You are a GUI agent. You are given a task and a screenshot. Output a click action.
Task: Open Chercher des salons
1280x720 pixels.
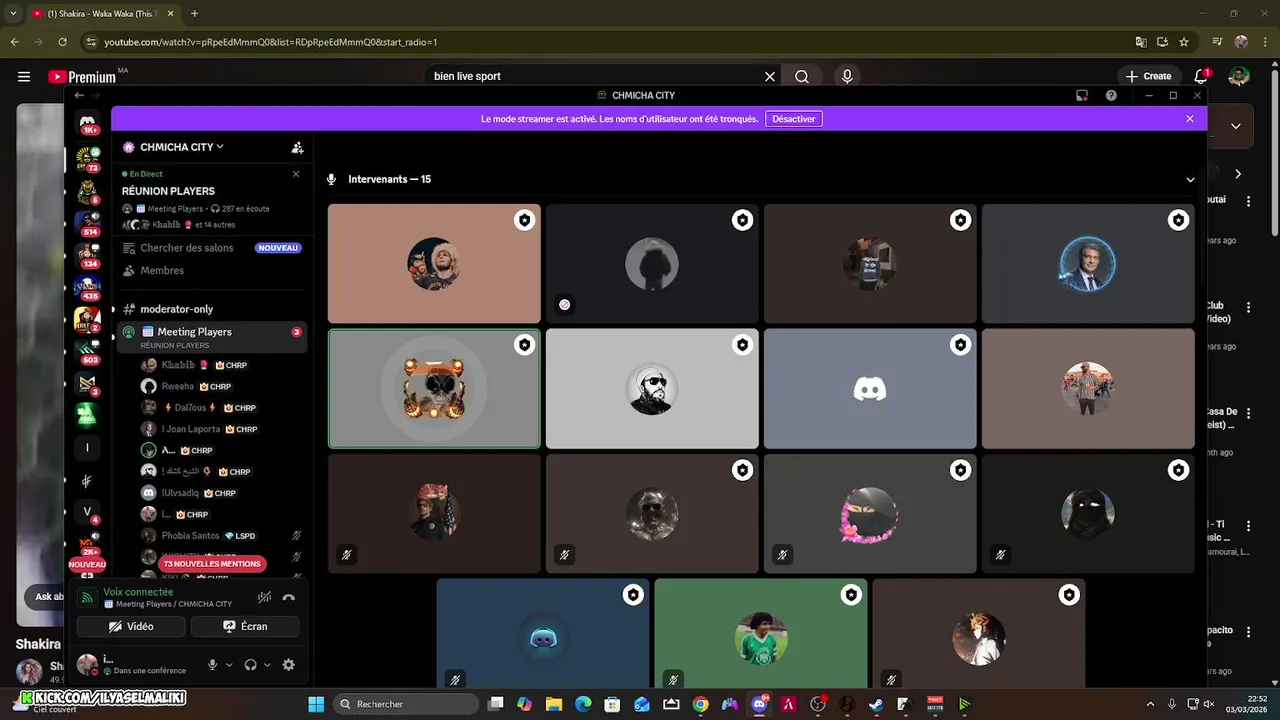tap(211, 248)
